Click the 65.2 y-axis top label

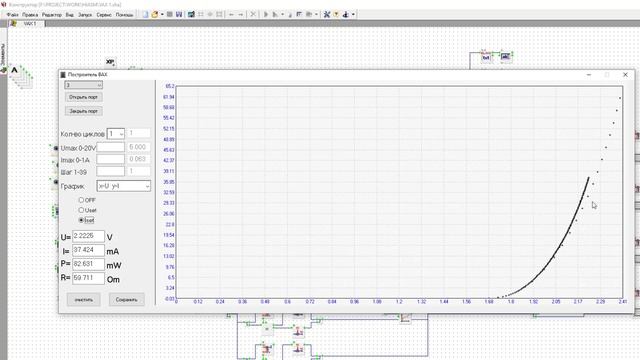170,86
